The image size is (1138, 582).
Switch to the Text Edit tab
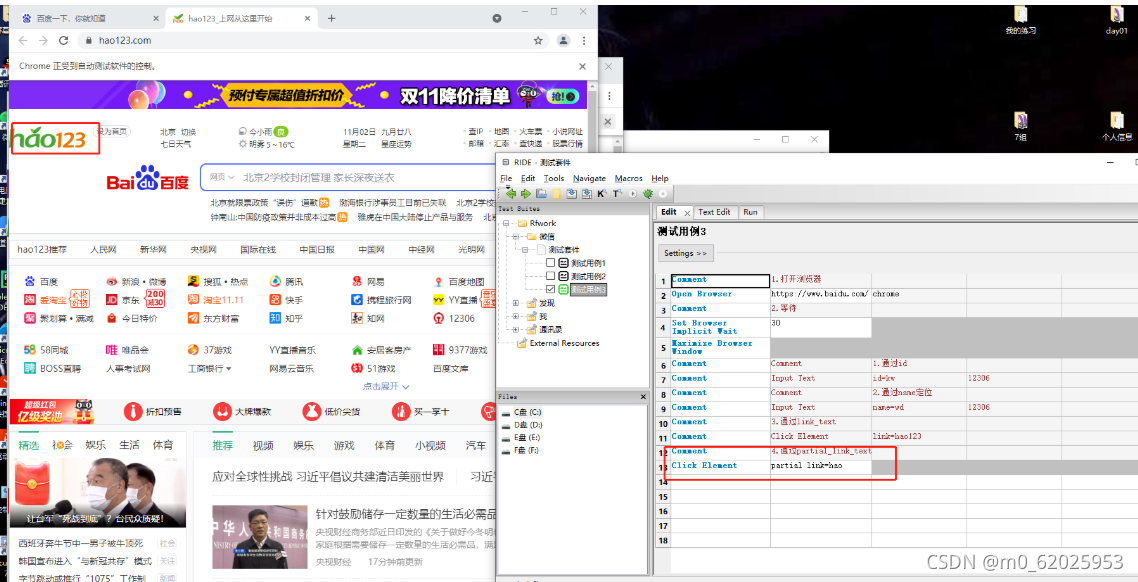(x=714, y=211)
